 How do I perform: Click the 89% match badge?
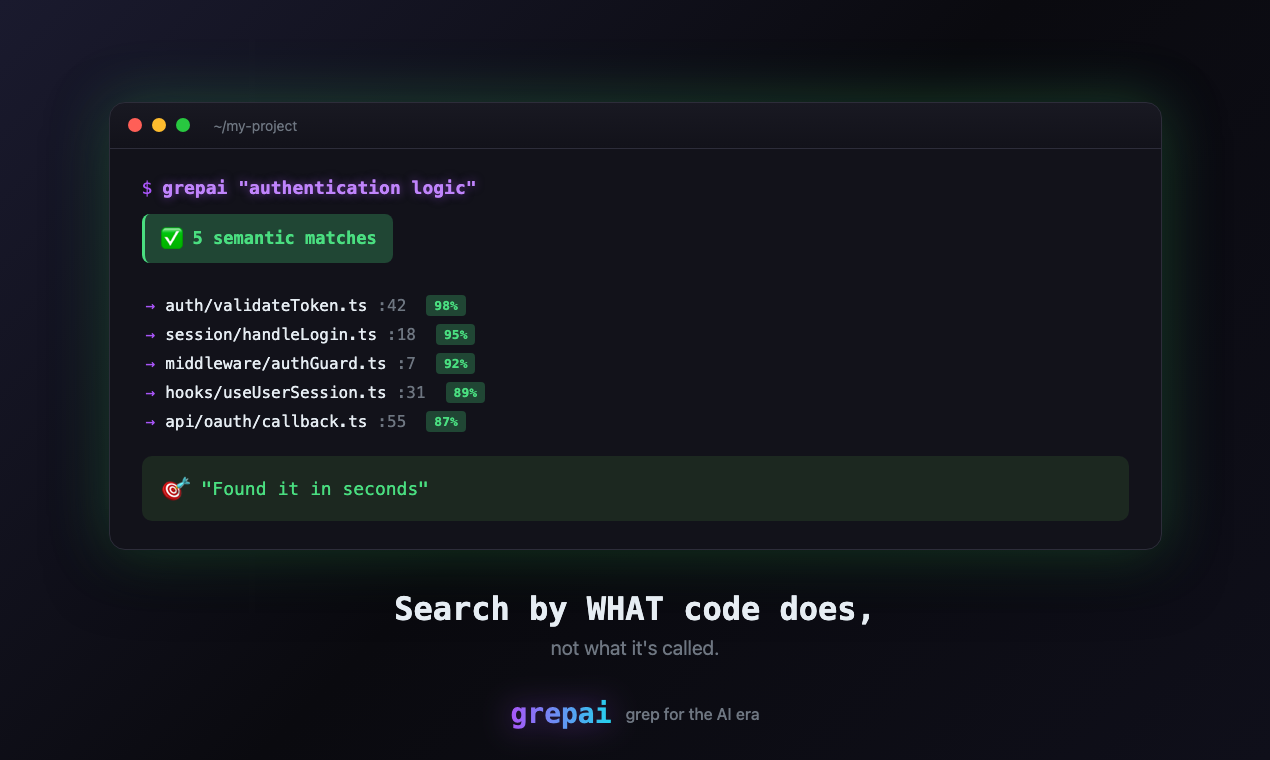tap(465, 393)
